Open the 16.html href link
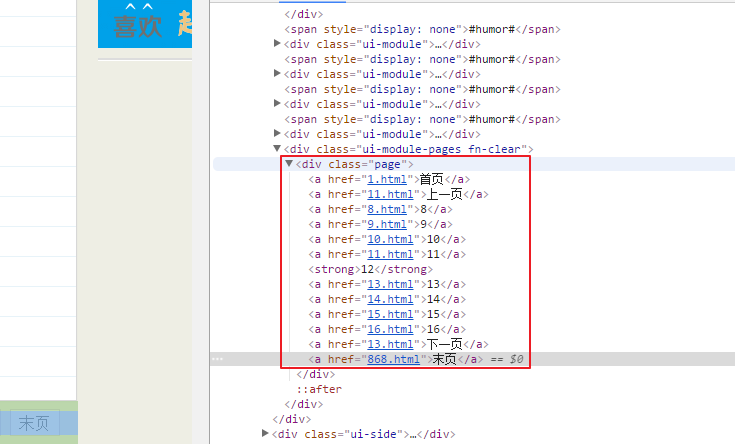 click(x=390, y=329)
